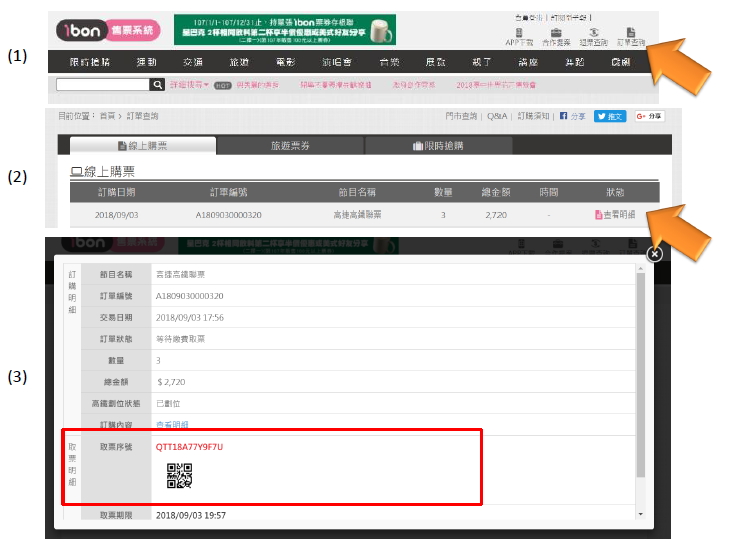The image size is (733, 550).
Task: Open 限時搶購 in the black navigation bar
Action: tap(90, 62)
